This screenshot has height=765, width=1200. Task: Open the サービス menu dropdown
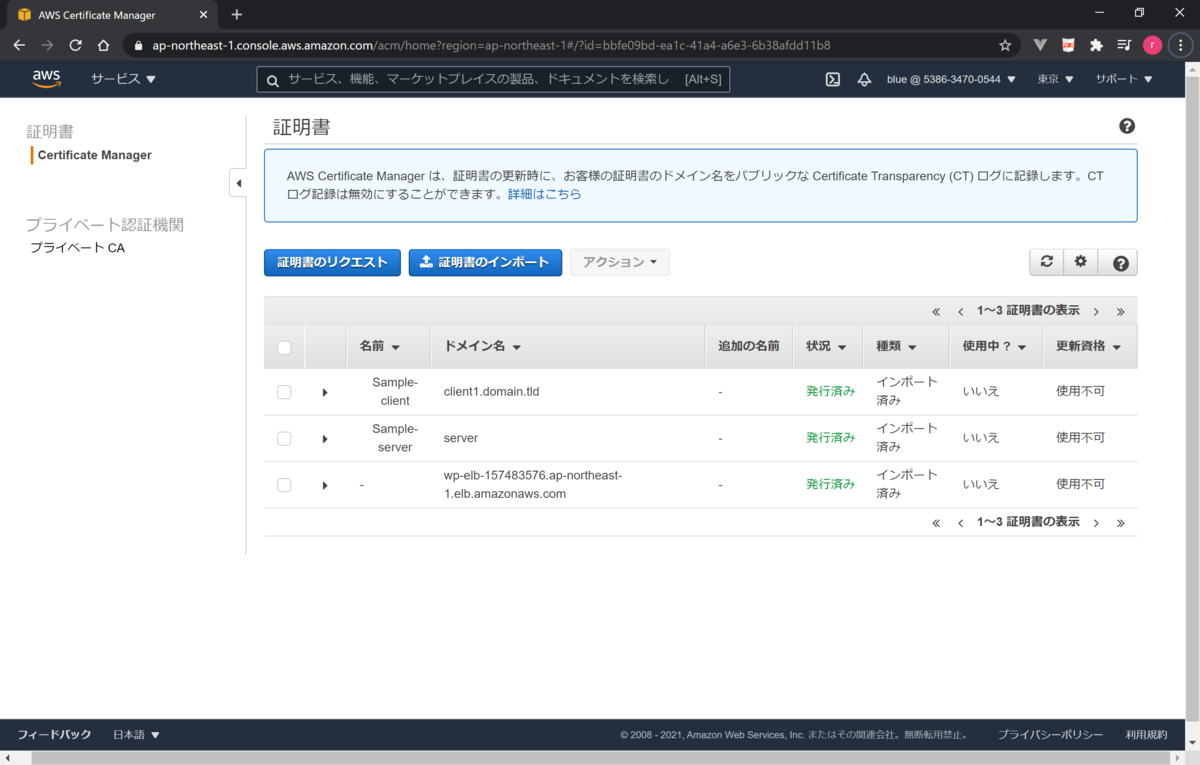pyautogui.click(x=123, y=79)
